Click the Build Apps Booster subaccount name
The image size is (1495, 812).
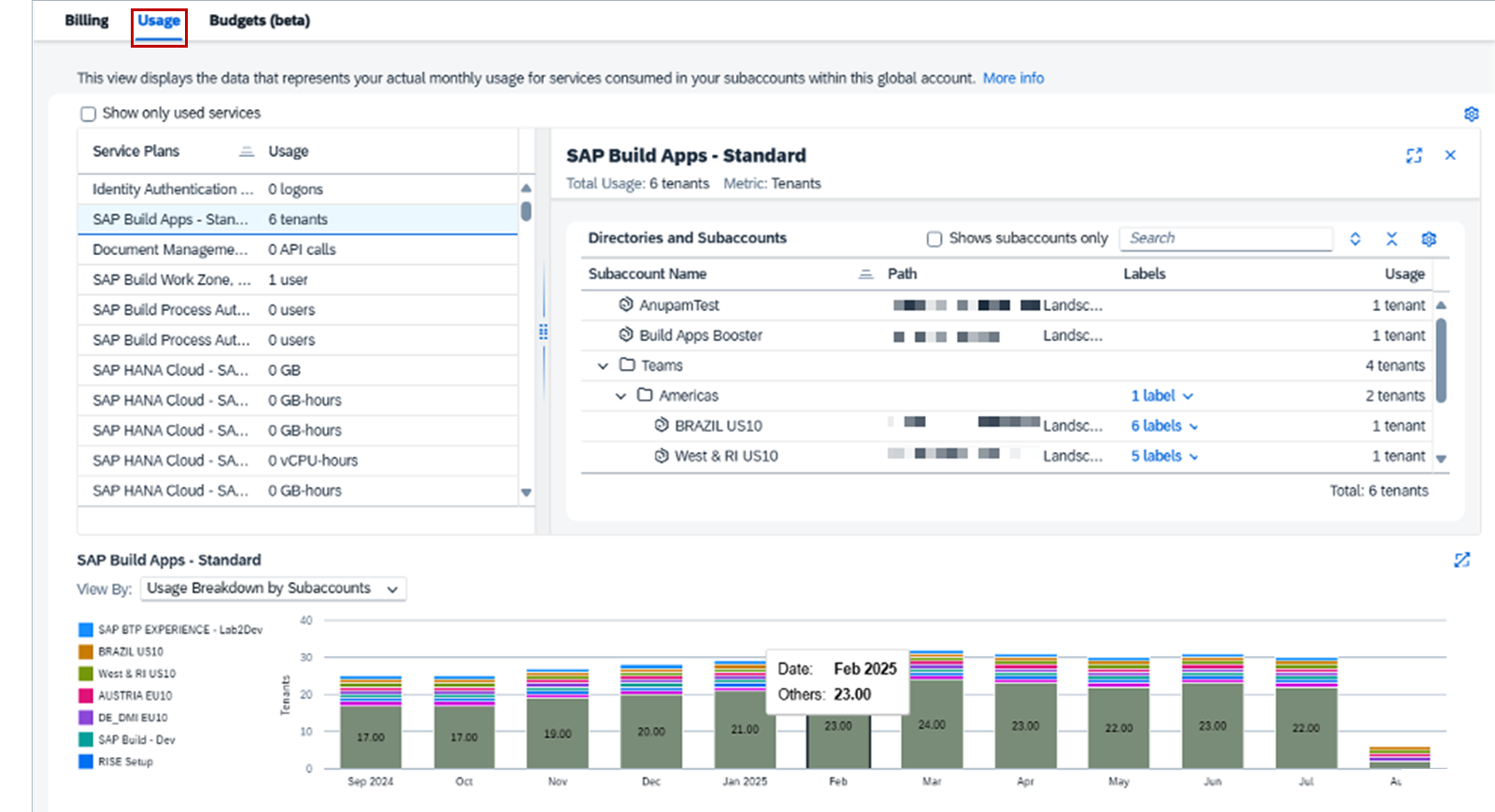pos(701,335)
